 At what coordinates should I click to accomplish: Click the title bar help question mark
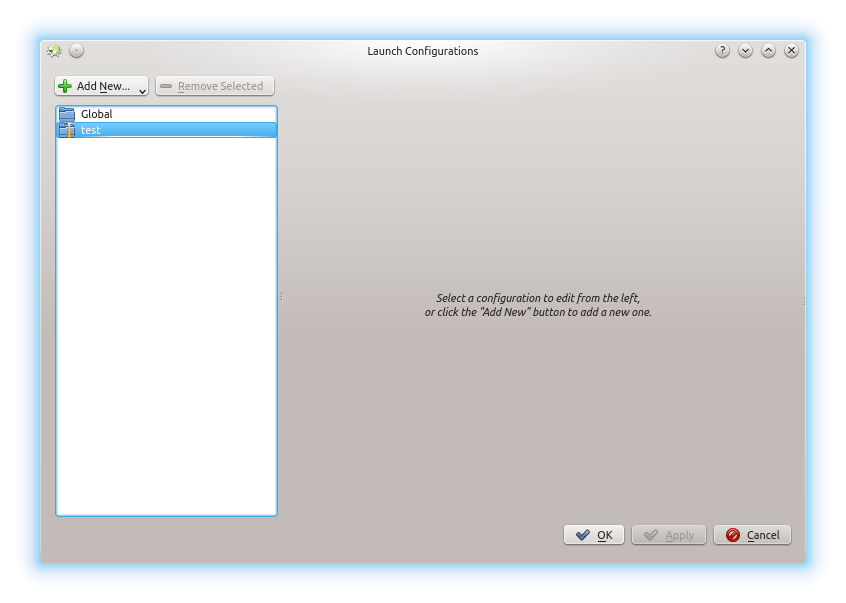pyautogui.click(x=722, y=51)
